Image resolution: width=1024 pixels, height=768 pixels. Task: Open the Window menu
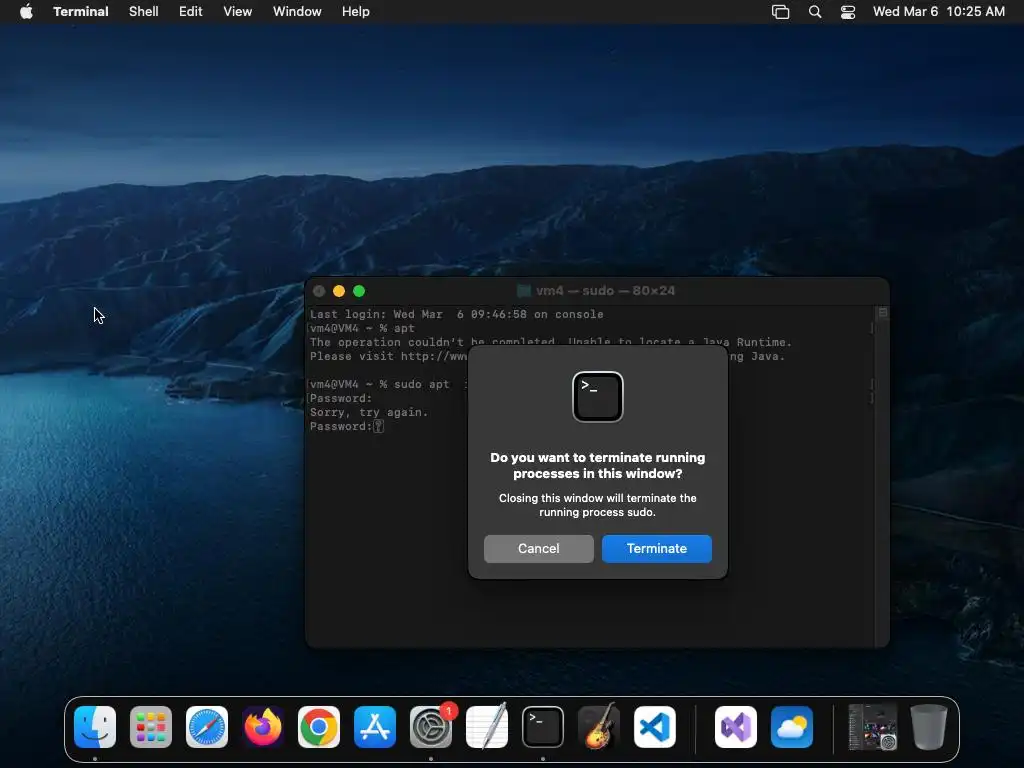tap(297, 11)
